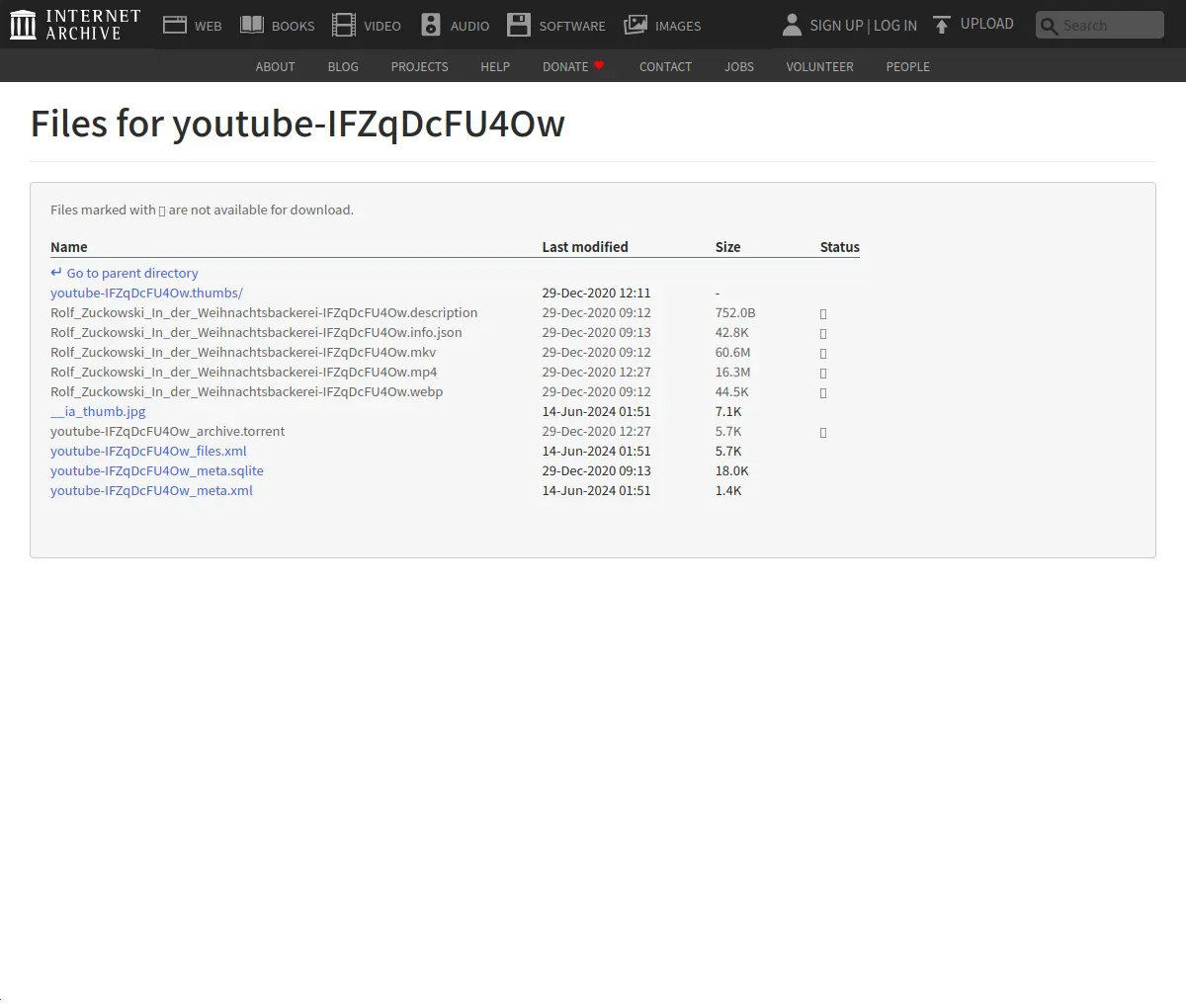Viewport: 1186px width, 1008px height.
Task: Select the lock icon for archive.torrent
Action: point(823,432)
